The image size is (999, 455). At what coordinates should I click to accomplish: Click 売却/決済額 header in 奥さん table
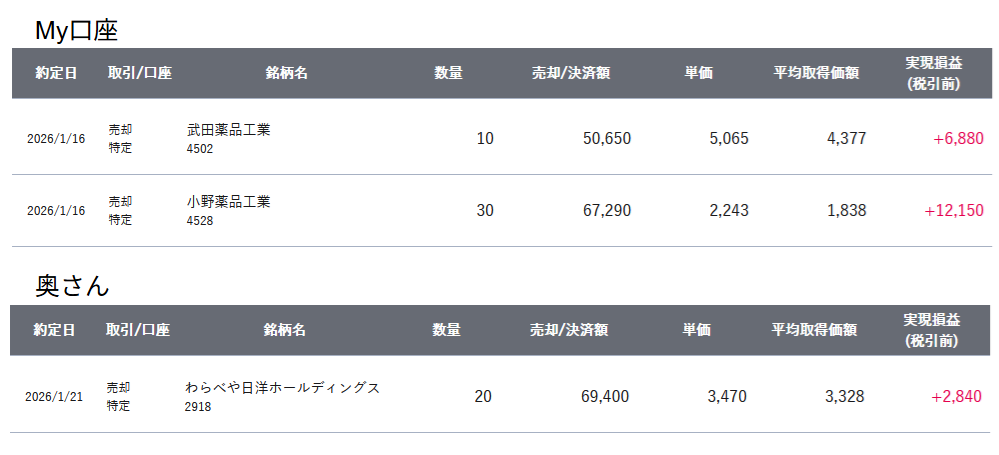569,330
